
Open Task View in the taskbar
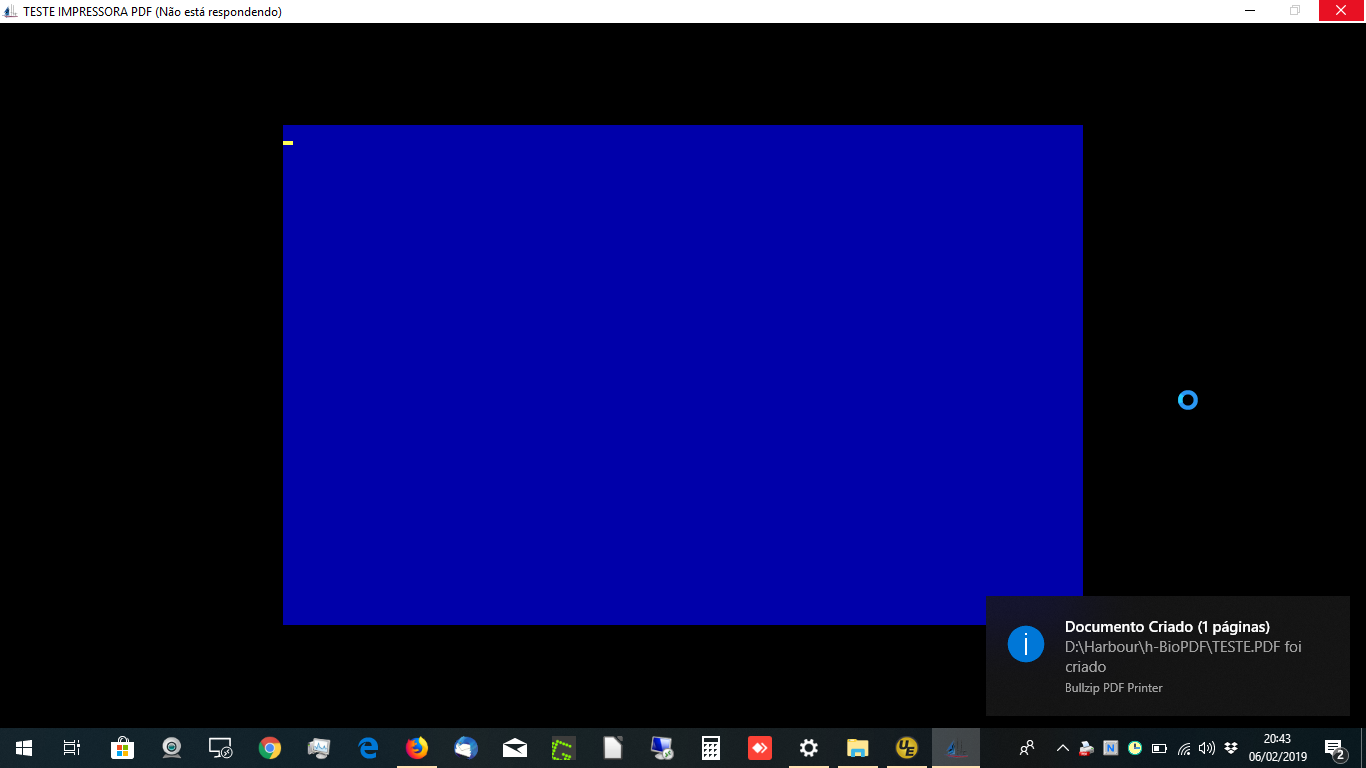tap(72, 748)
